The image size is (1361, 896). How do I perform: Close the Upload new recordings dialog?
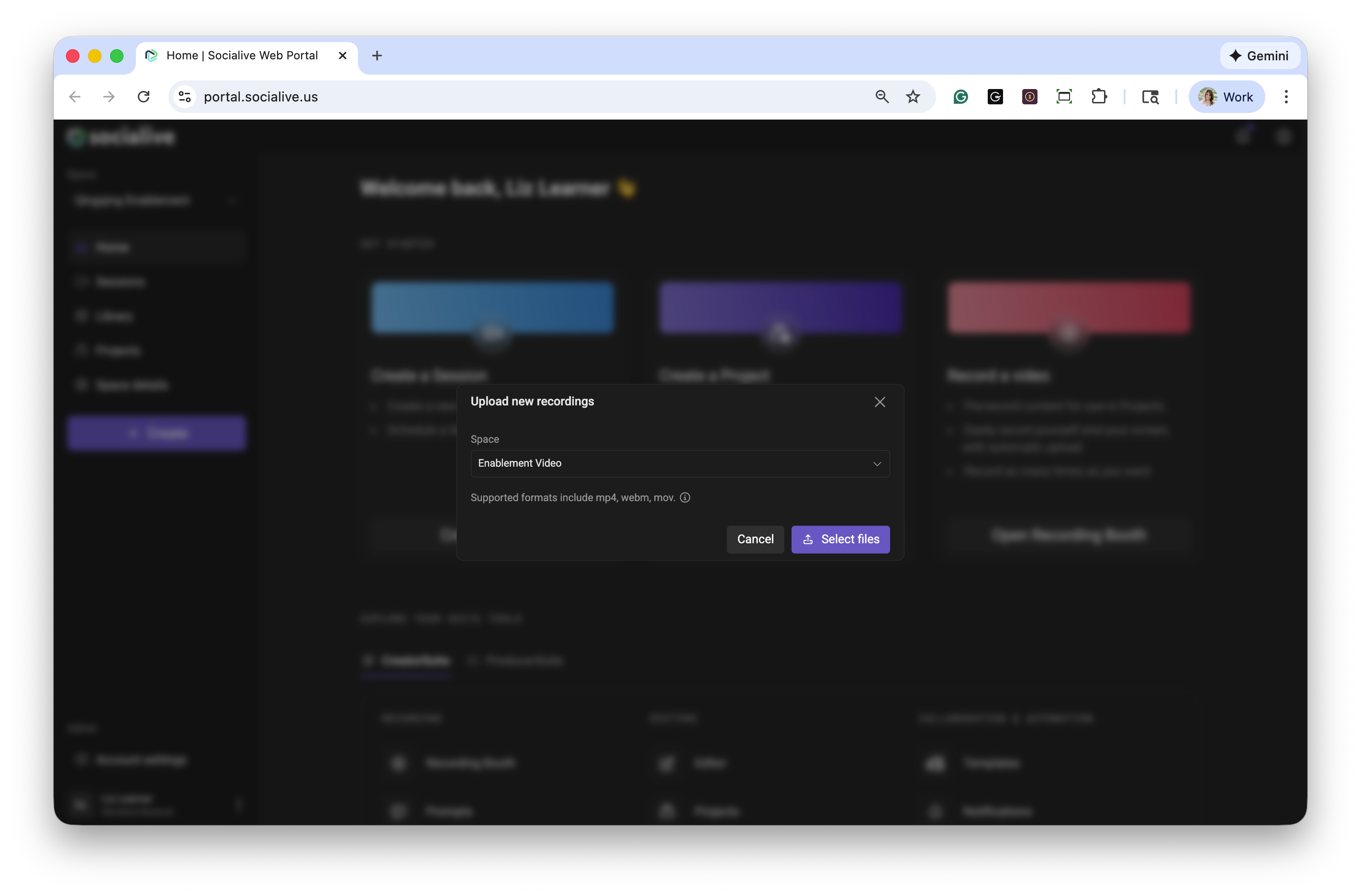pos(880,402)
